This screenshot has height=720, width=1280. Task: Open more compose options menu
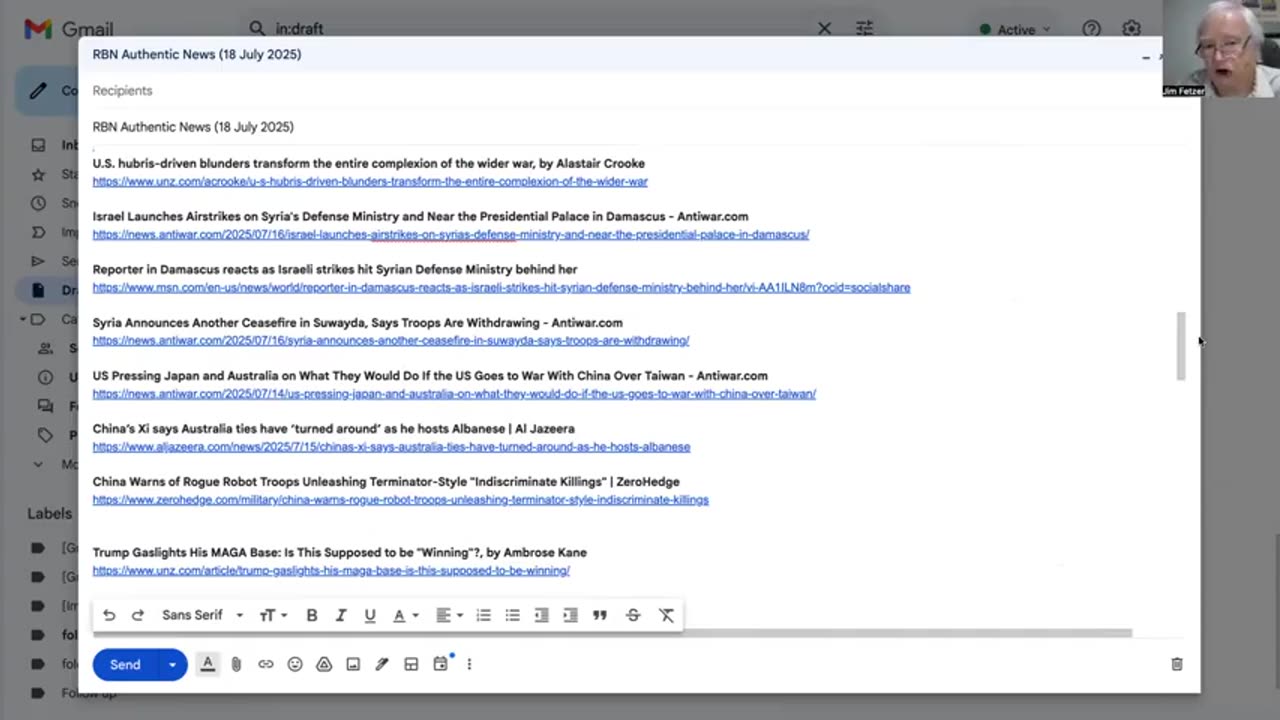tap(469, 664)
